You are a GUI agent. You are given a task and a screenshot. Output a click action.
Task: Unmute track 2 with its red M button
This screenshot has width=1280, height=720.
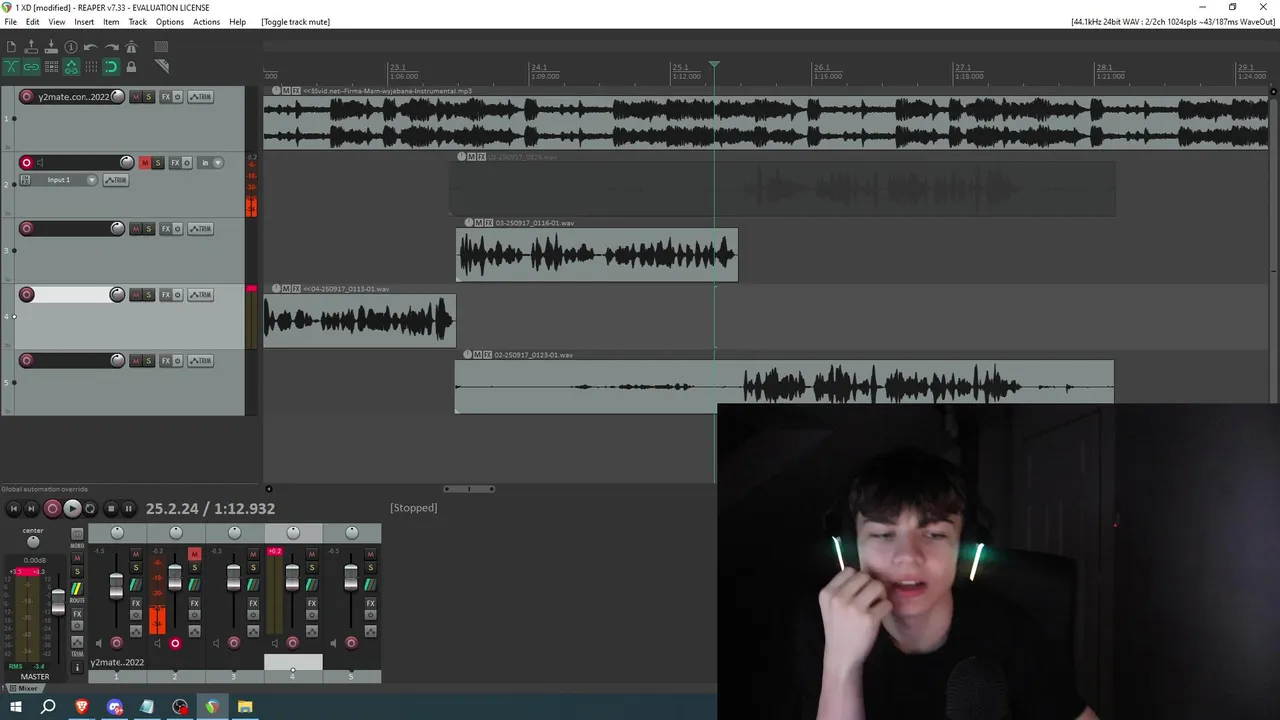click(145, 163)
